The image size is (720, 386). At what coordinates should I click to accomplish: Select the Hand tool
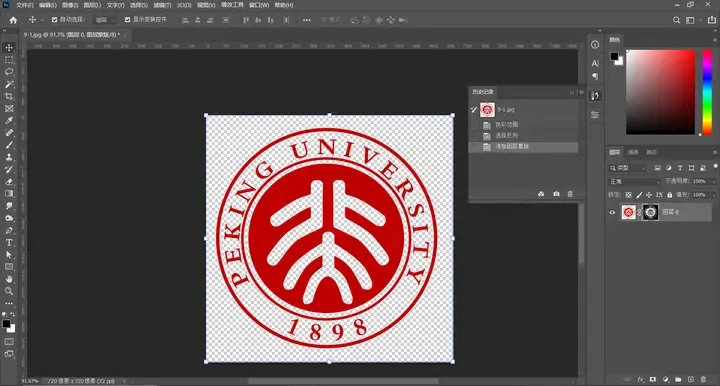[x=9, y=279]
